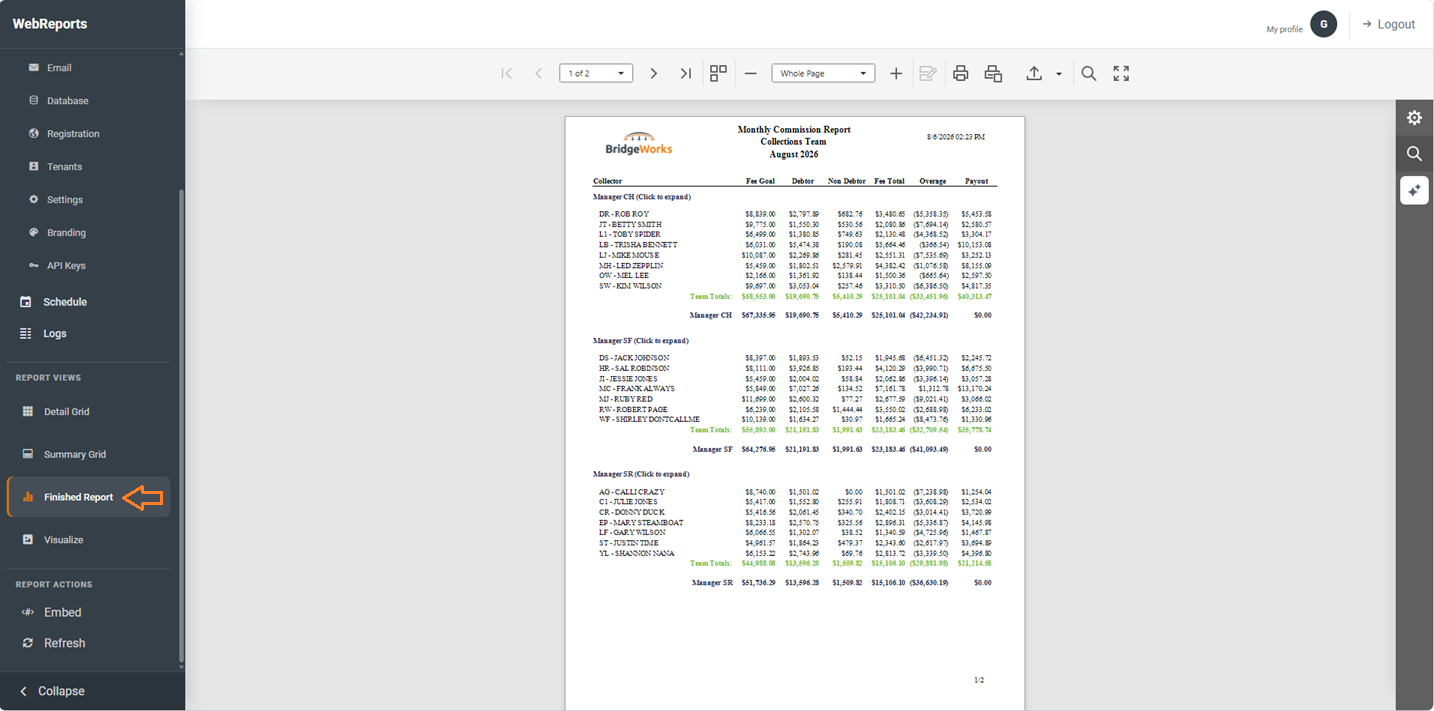
Task: Open the G profile avatar
Action: (1324, 24)
